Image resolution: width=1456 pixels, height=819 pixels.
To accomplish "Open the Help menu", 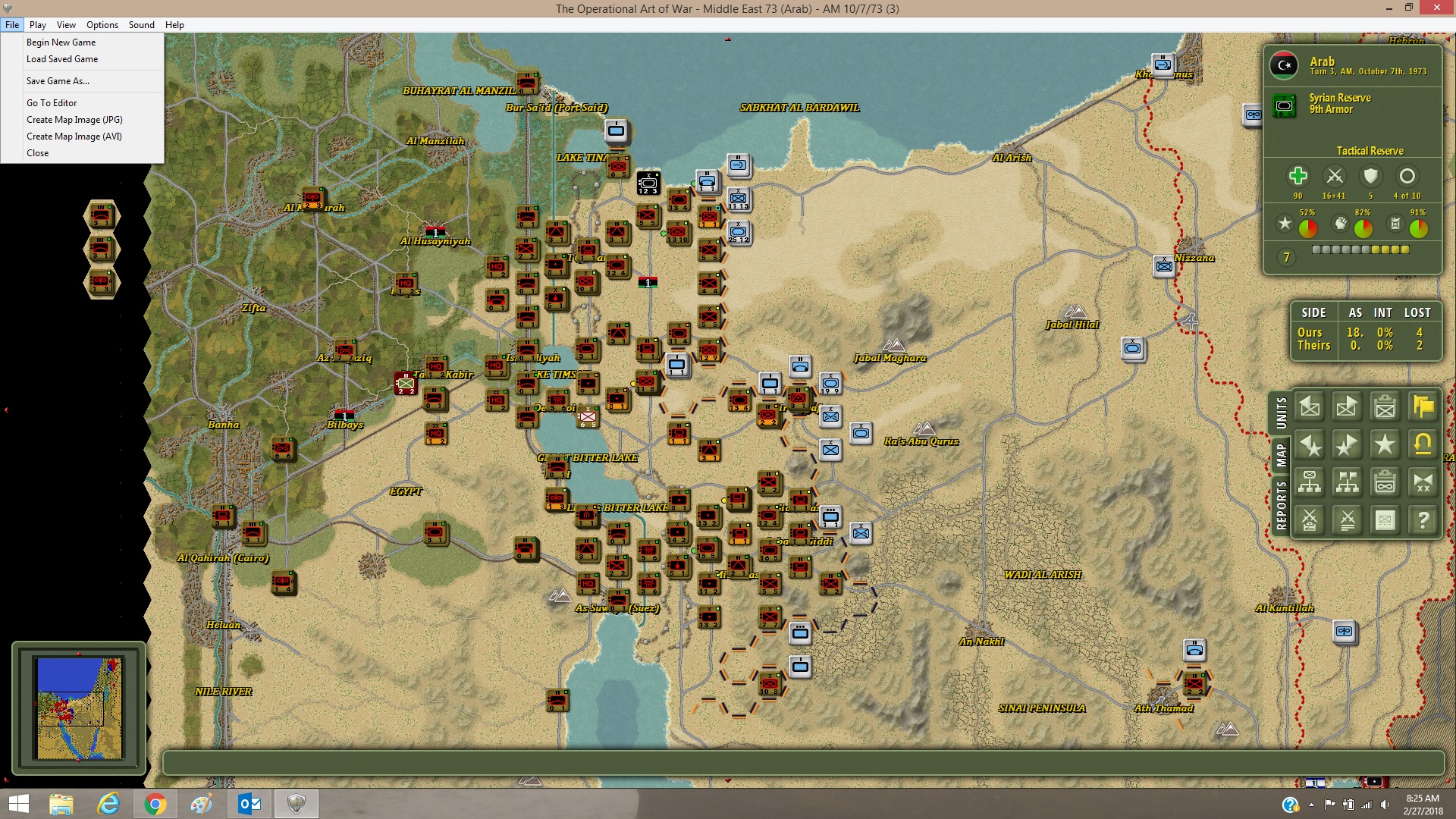I will coord(174,25).
